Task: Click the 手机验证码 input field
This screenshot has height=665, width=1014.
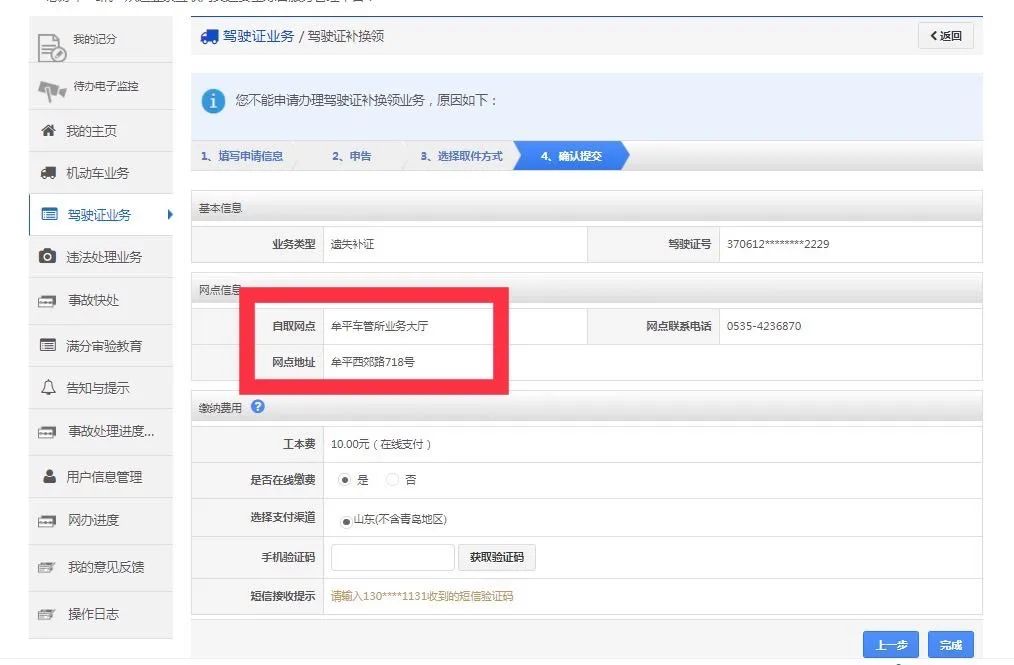Action: point(392,558)
